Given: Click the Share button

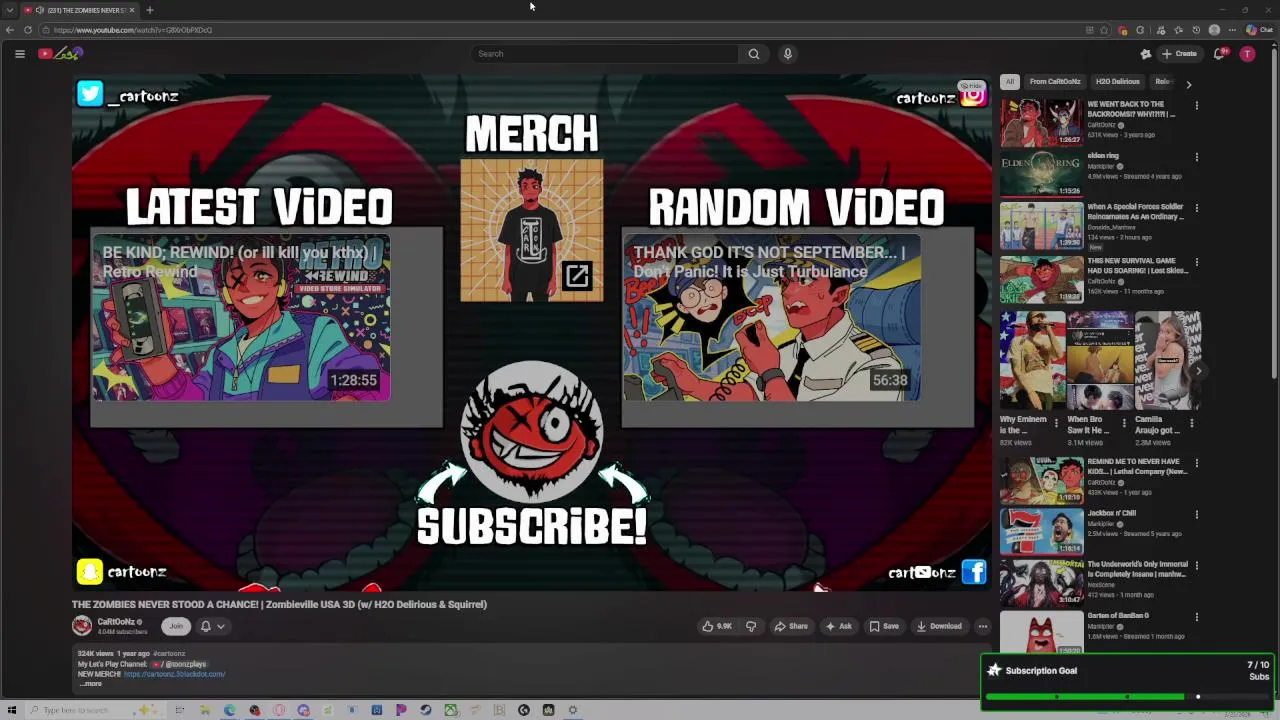Looking at the screenshot, I should pos(791,626).
